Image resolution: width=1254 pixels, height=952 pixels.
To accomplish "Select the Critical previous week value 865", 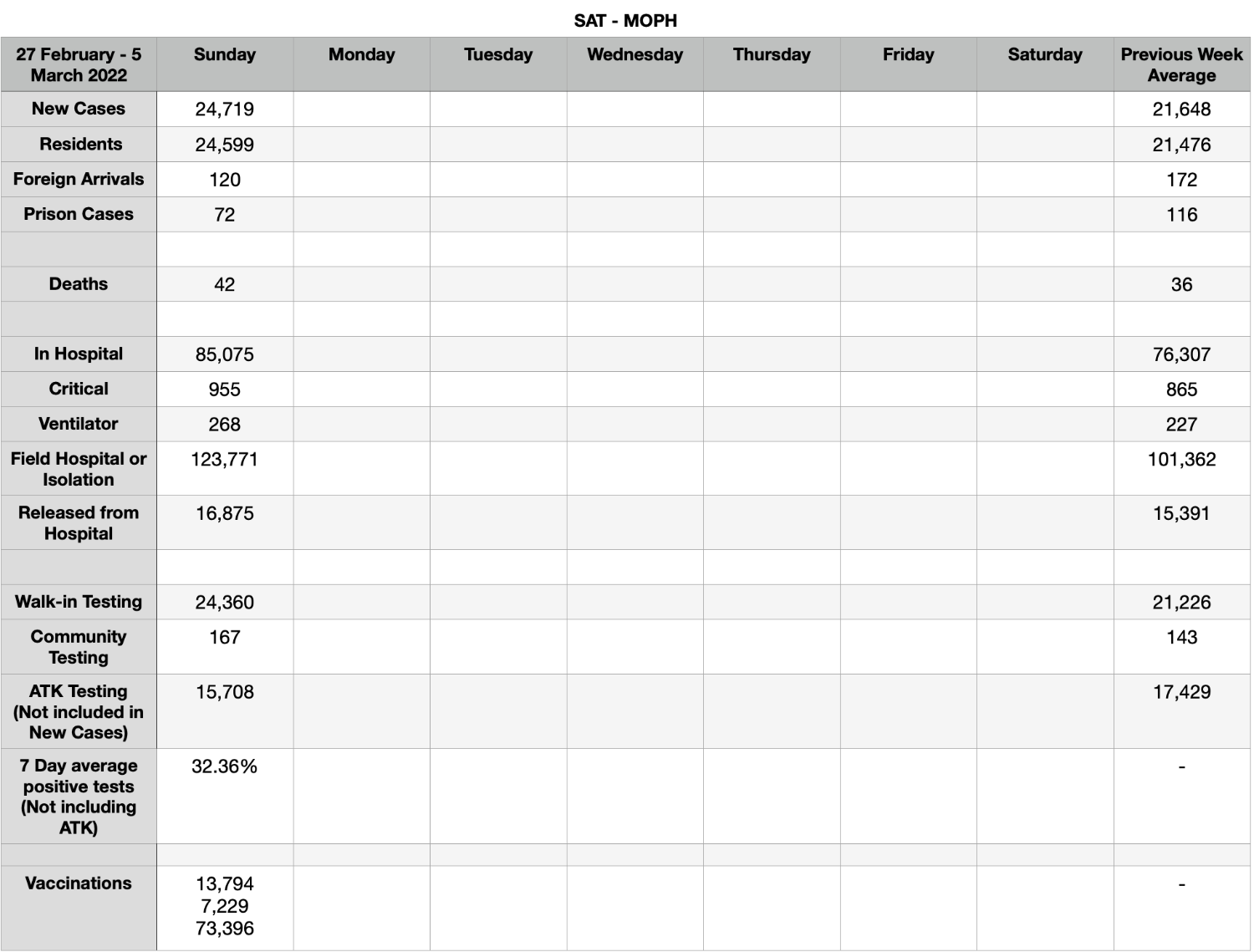I will tap(1181, 389).
